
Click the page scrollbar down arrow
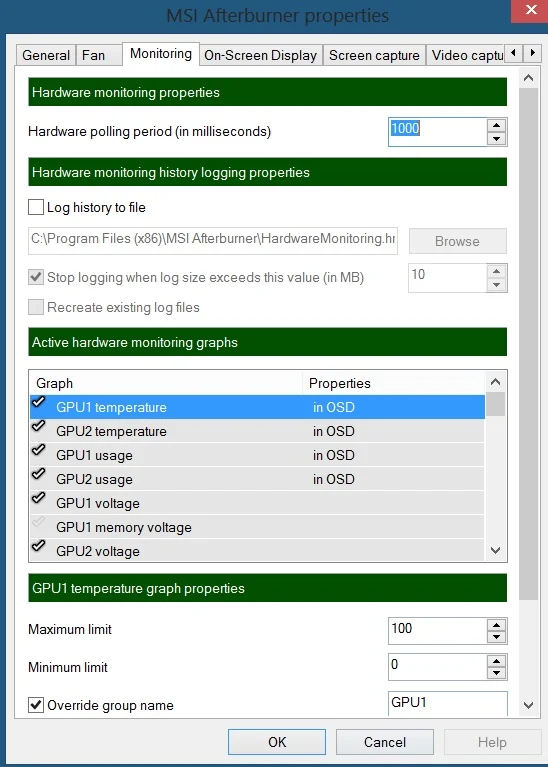pyautogui.click(x=528, y=705)
